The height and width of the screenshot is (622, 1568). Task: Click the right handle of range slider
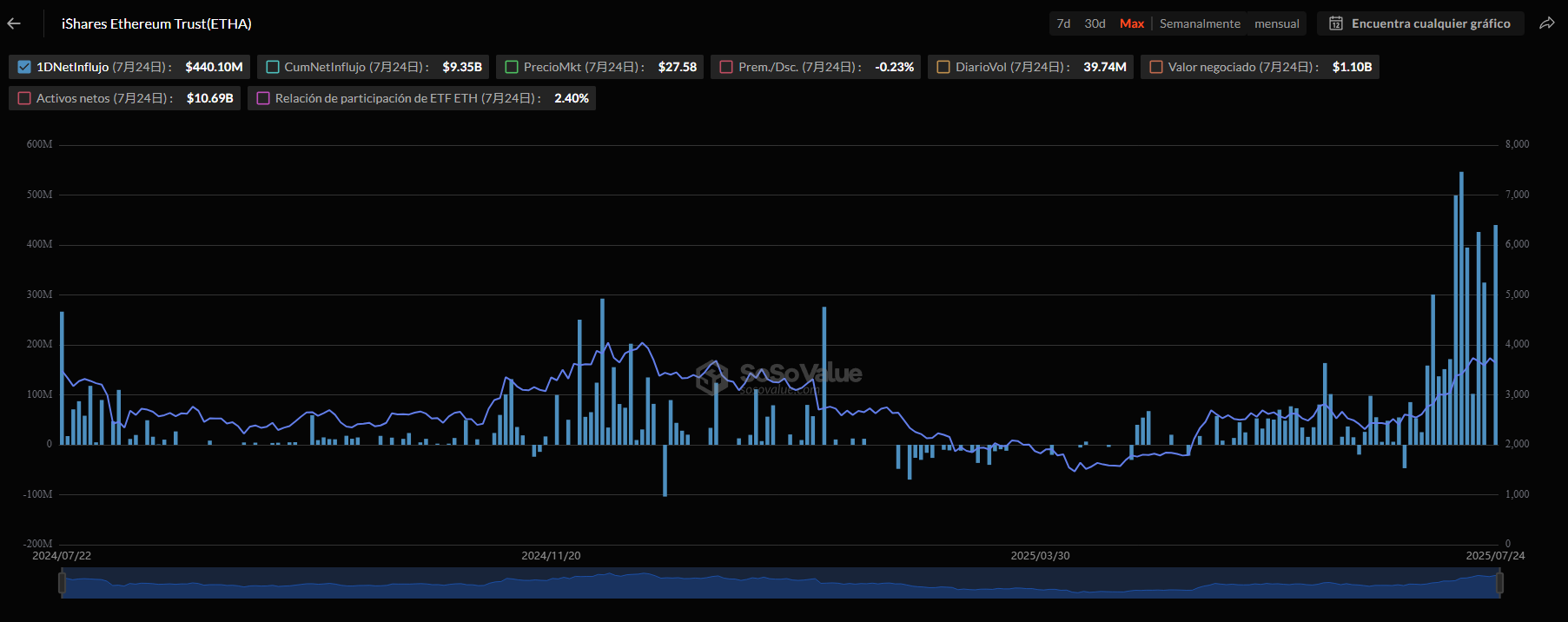point(1499,583)
